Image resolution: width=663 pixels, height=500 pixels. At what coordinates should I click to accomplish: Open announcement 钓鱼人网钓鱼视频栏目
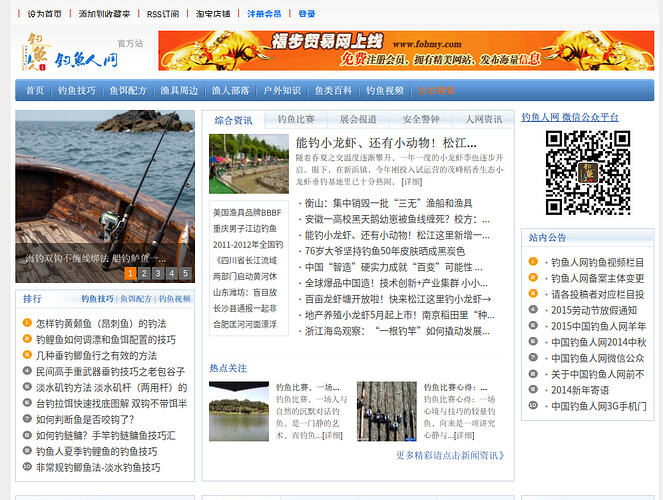click(597, 262)
